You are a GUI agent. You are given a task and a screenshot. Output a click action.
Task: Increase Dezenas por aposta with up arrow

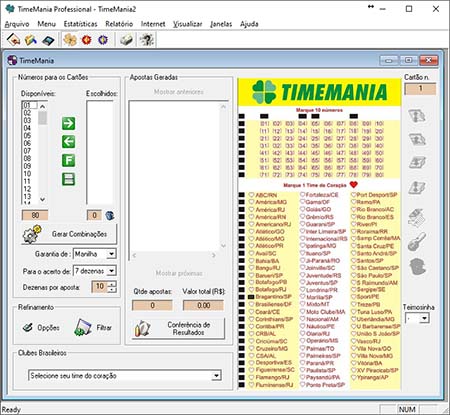113,284
